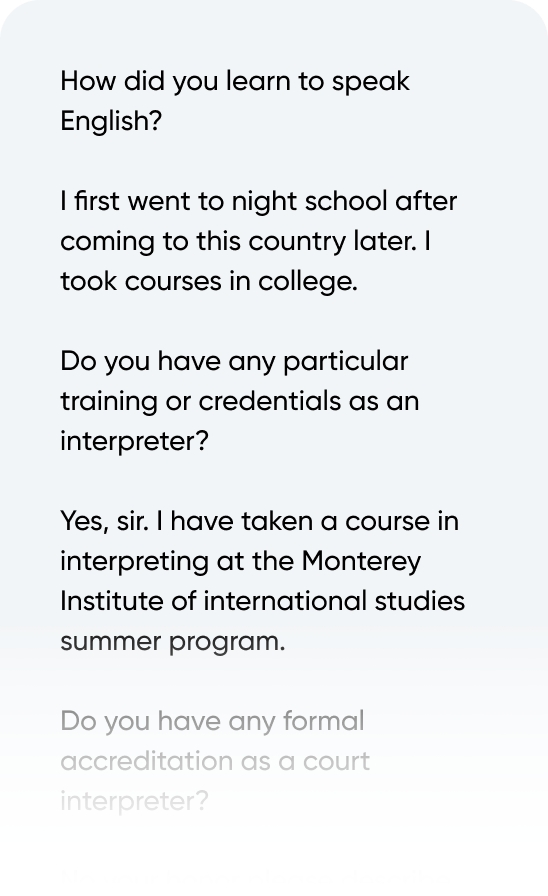
Task: Click the faded line "accreditation as a court"
Action: [x=215, y=762]
